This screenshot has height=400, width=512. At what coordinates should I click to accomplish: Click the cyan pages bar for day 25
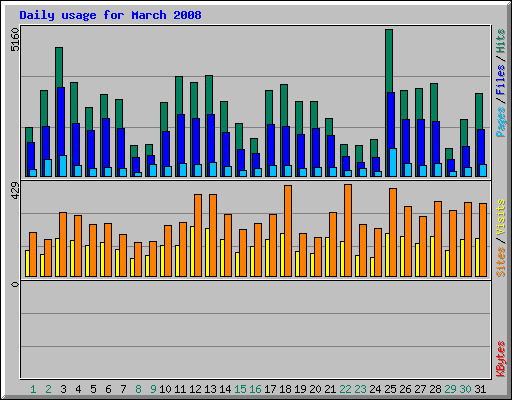point(393,162)
